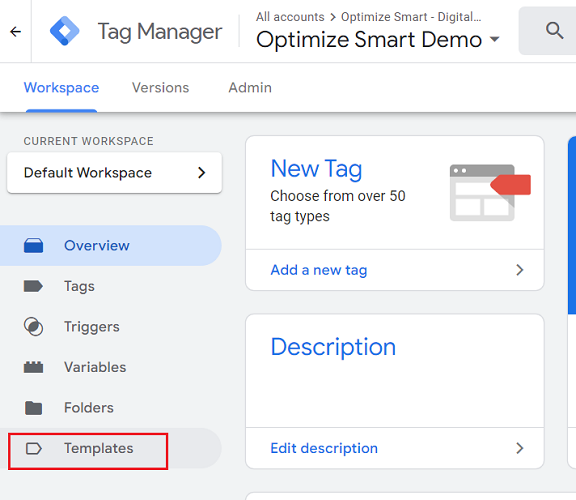Click the Tag Manager logo icon
Screen dimensions: 576x500
tap(64, 31)
